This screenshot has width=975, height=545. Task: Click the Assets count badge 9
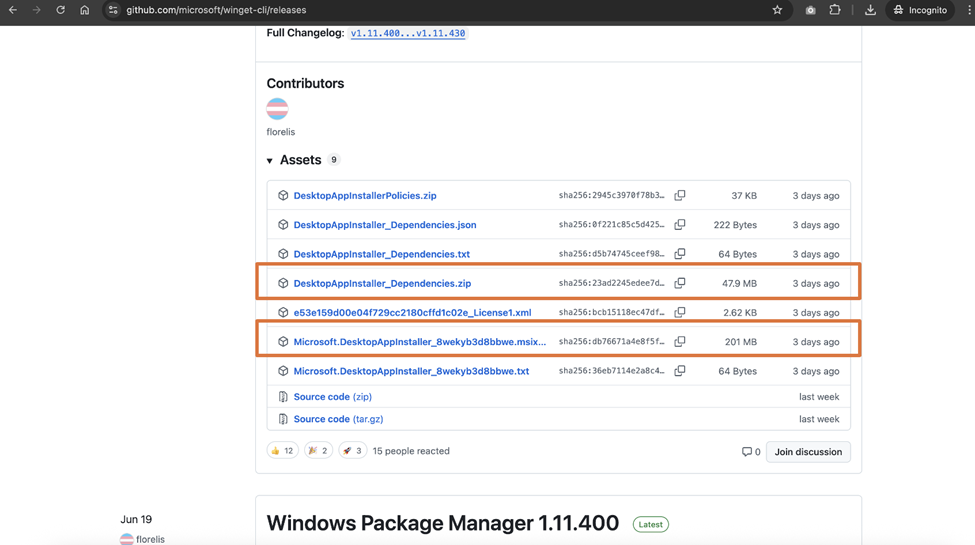pos(334,160)
